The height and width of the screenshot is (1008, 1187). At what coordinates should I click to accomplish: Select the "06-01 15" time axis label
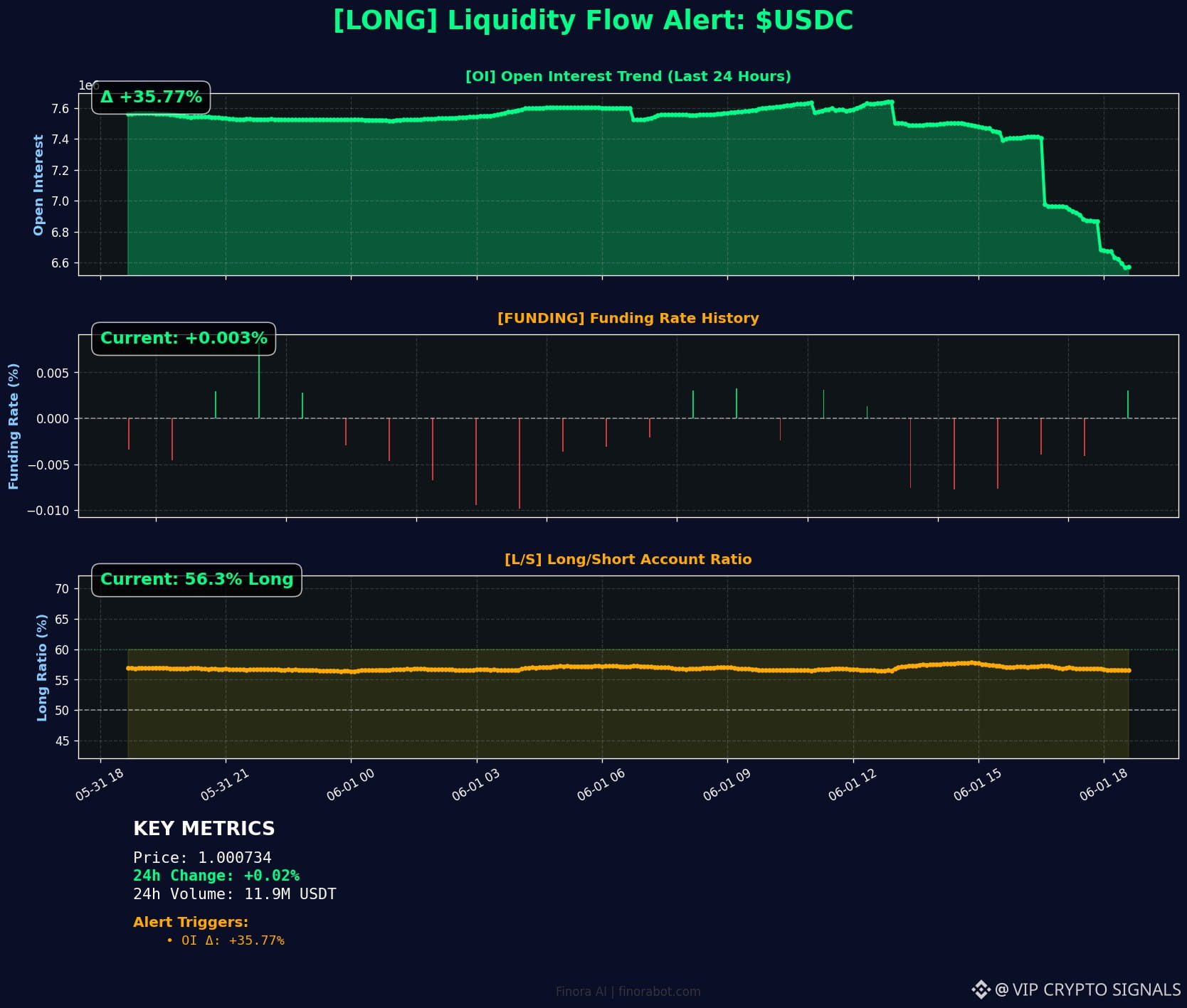point(978,785)
